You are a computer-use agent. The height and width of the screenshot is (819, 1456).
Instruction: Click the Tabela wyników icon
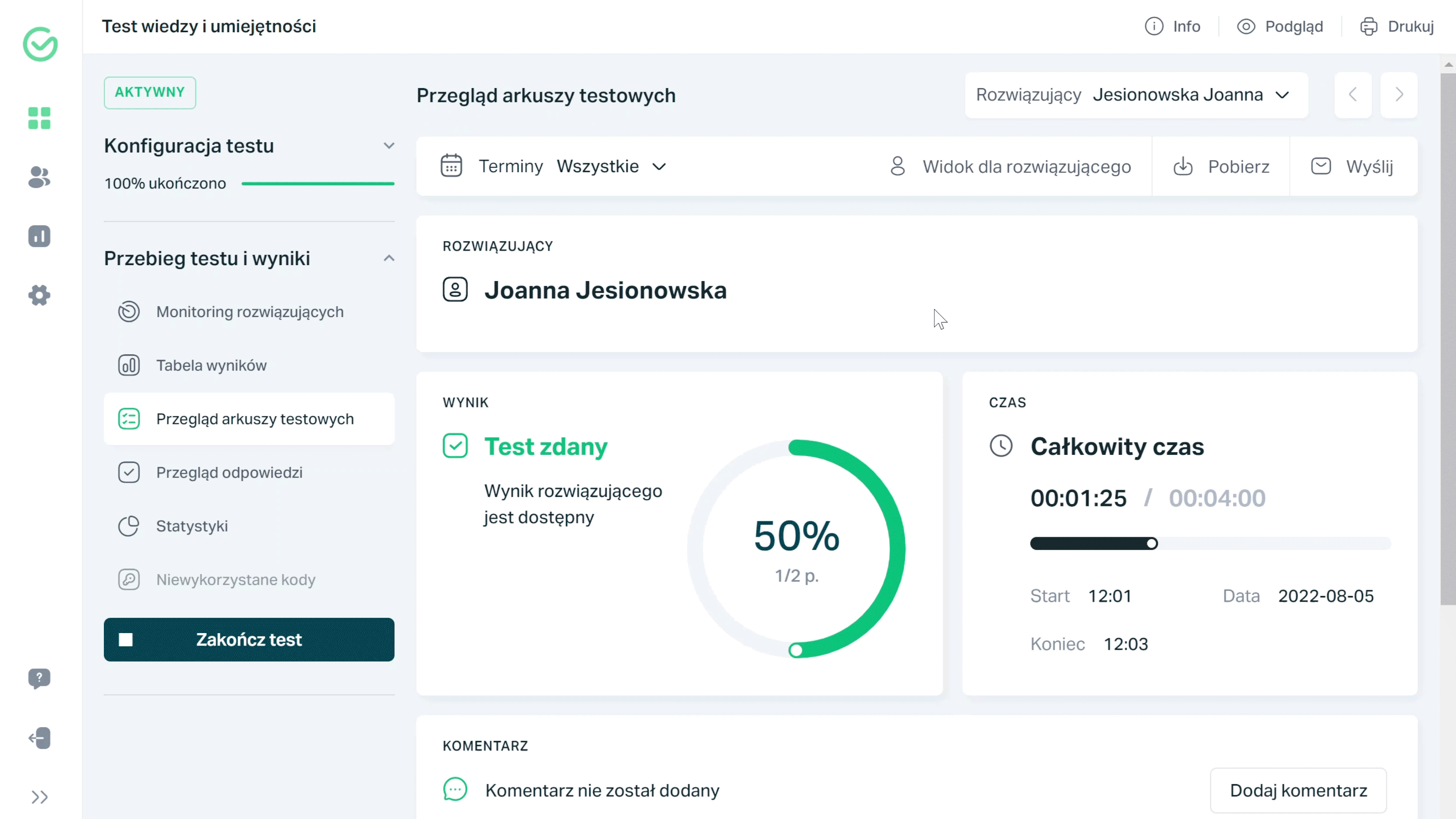pyautogui.click(x=128, y=365)
